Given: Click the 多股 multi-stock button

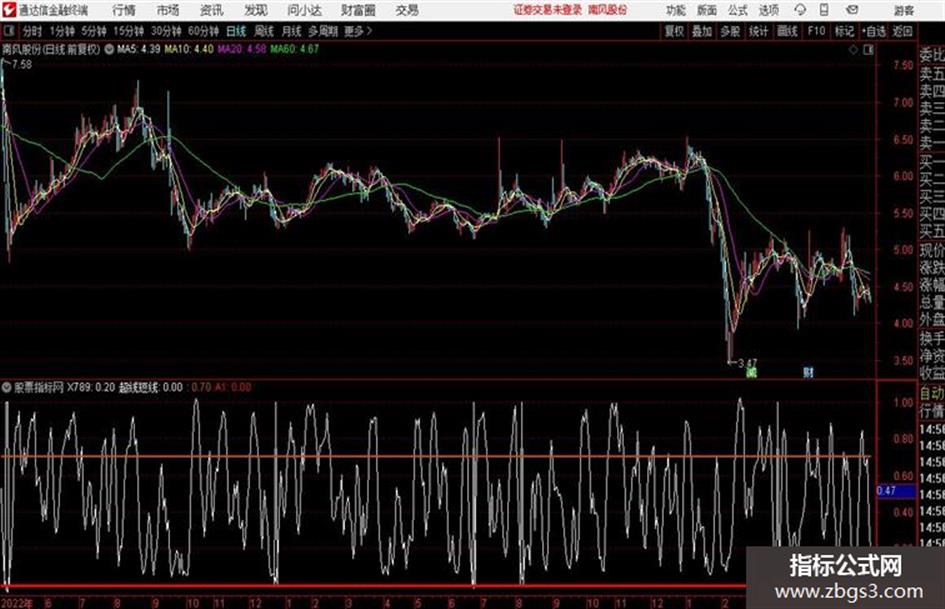Looking at the screenshot, I should 730,31.
